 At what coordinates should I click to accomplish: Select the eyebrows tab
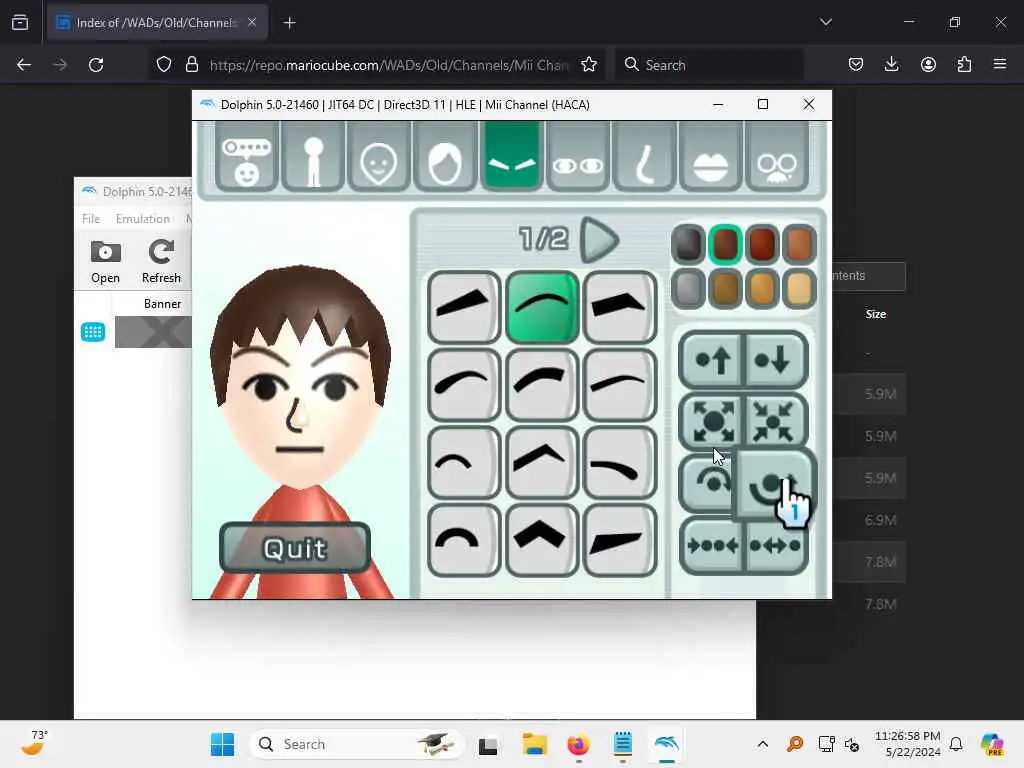coord(511,158)
